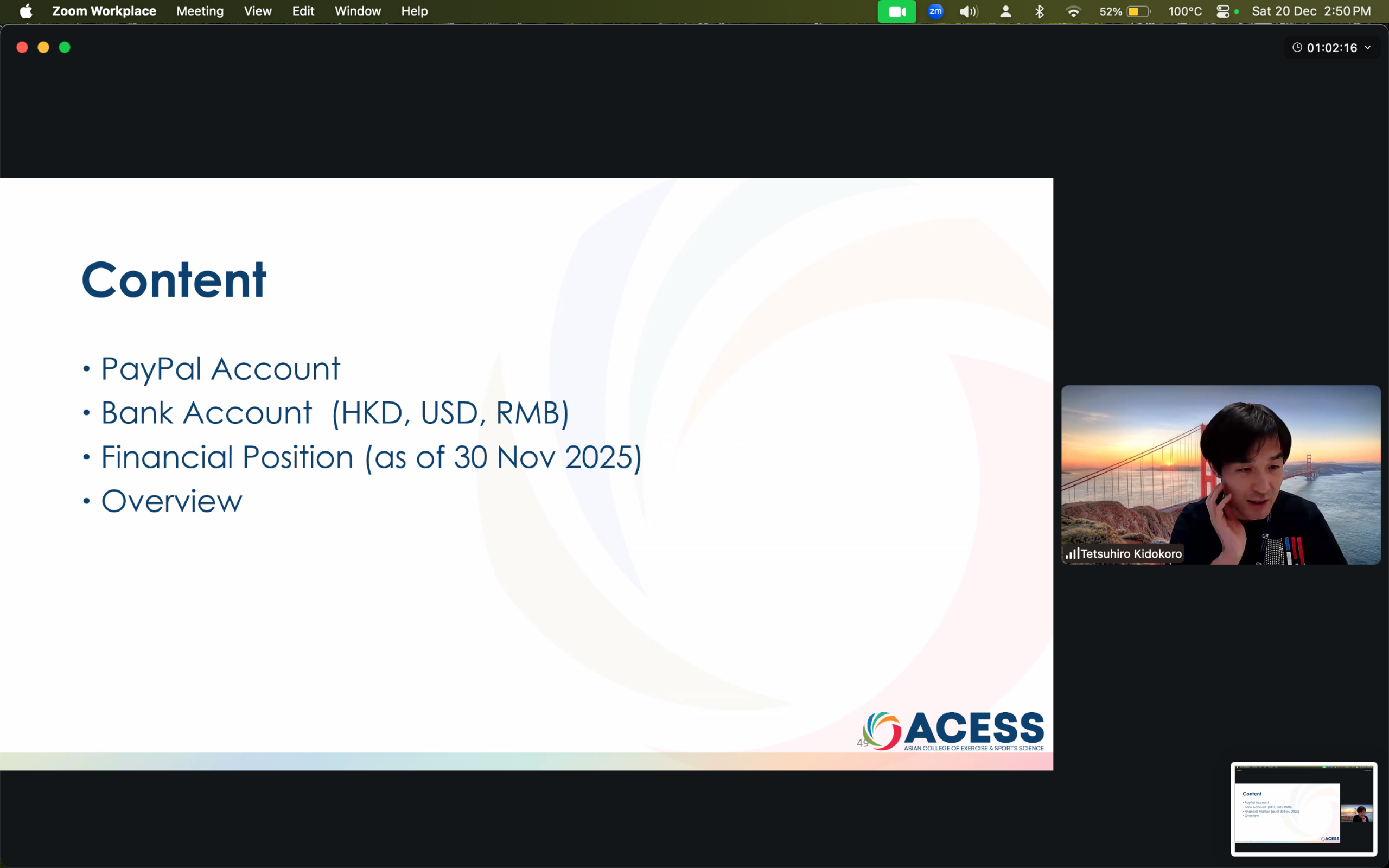The image size is (1389, 868).
Task: Click the Bluetooth status icon
Action: tap(1040, 11)
